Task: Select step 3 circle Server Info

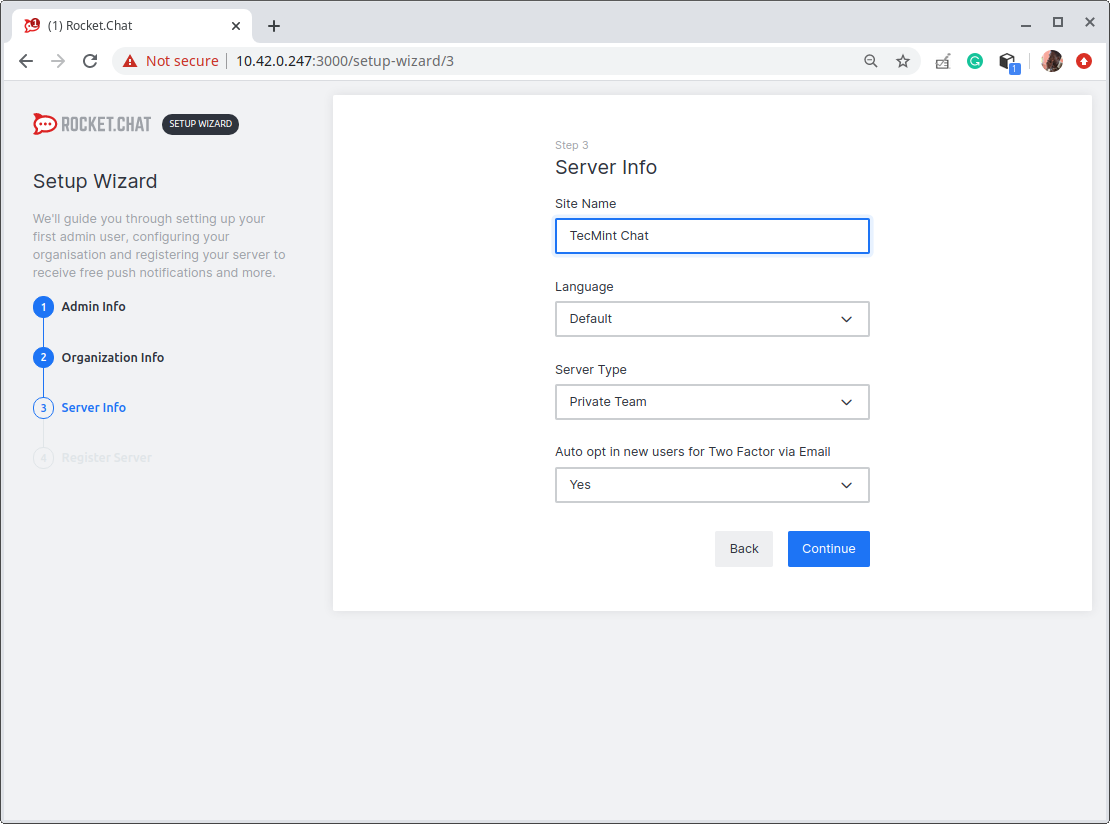Action: click(43, 408)
